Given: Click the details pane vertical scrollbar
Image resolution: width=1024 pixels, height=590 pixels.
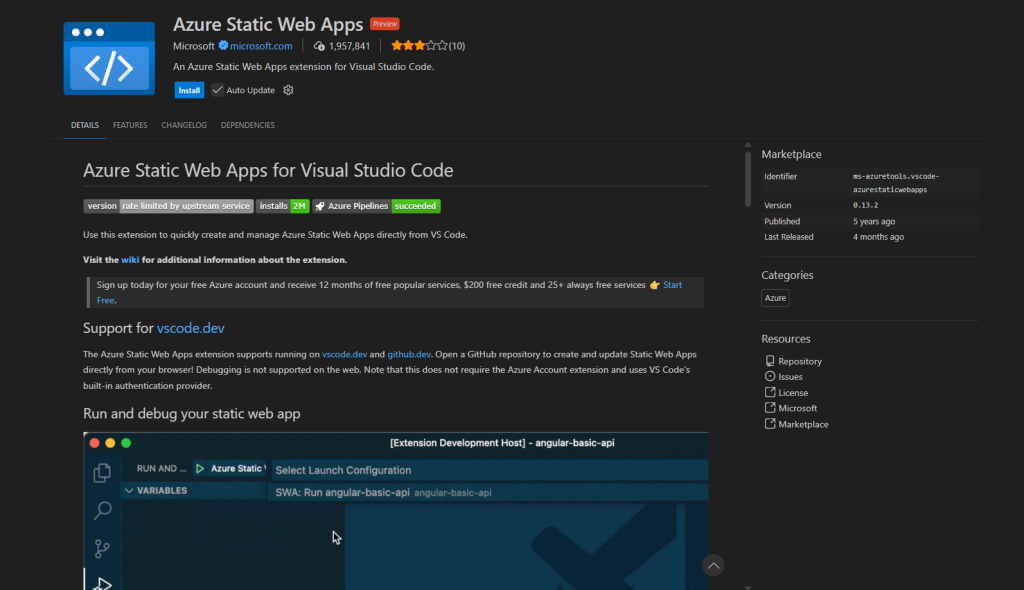Looking at the screenshot, I should 747,178.
